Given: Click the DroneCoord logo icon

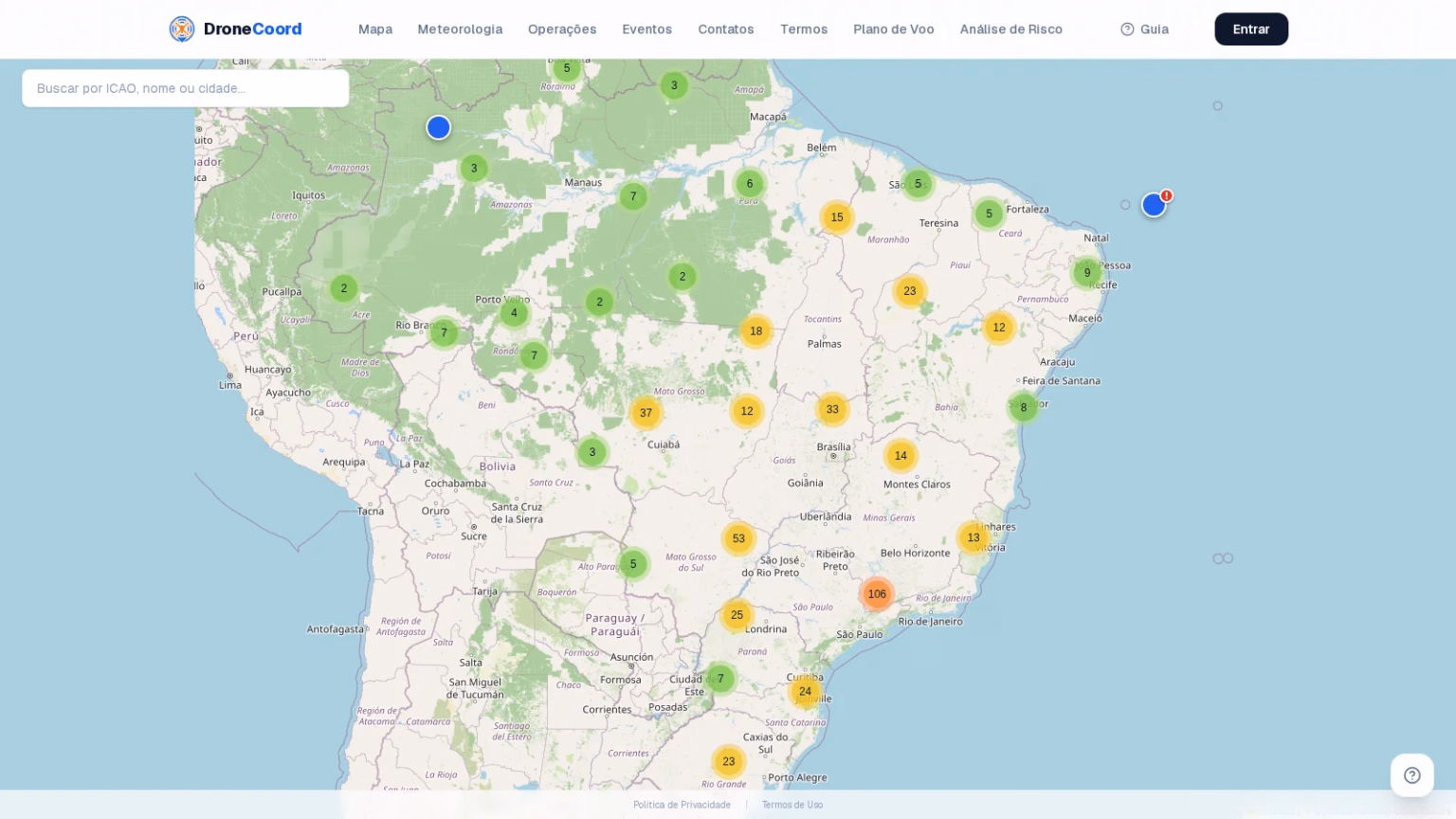Looking at the screenshot, I should (x=181, y=29).
